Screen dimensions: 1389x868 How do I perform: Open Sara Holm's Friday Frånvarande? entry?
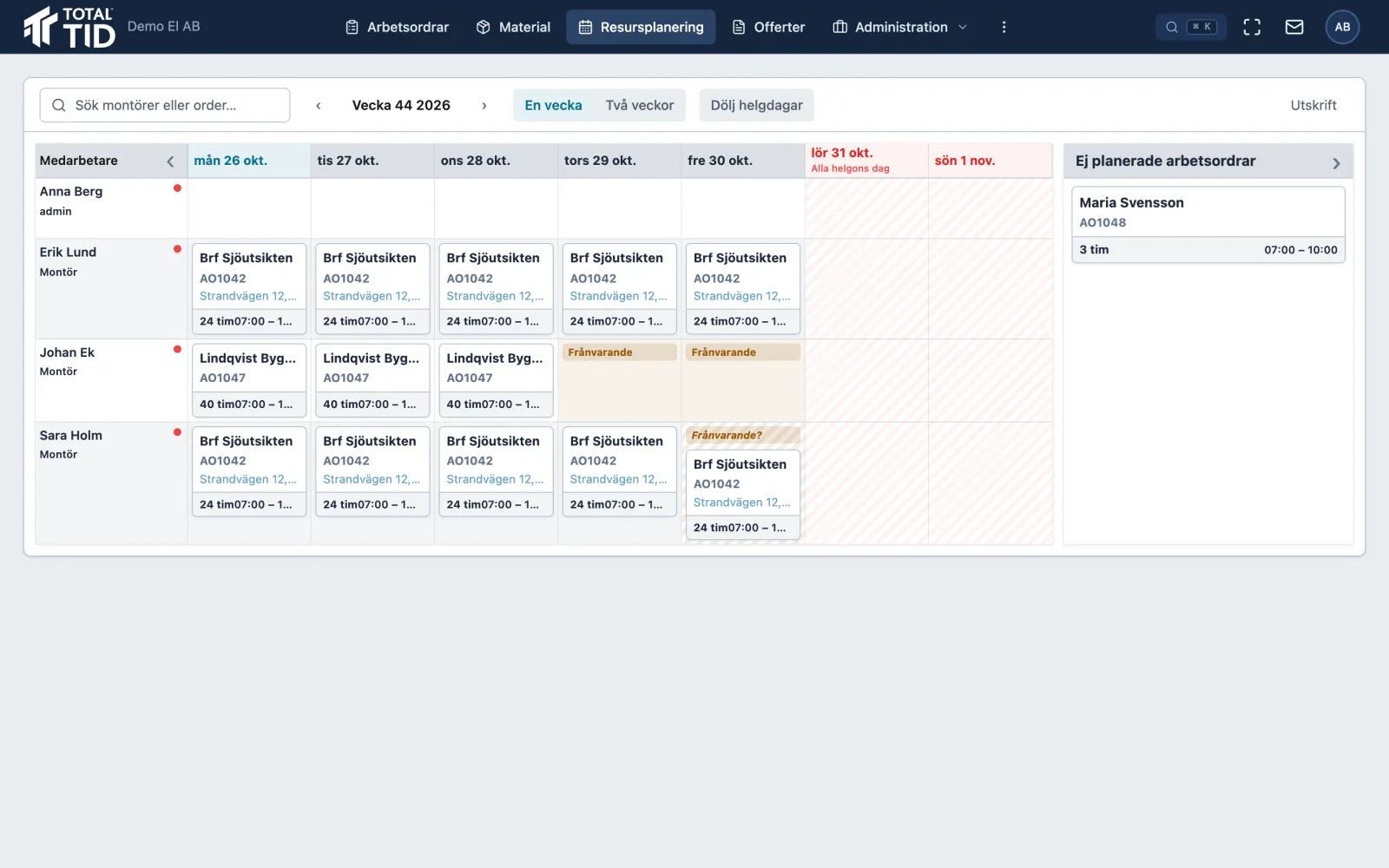coord(743,435)
